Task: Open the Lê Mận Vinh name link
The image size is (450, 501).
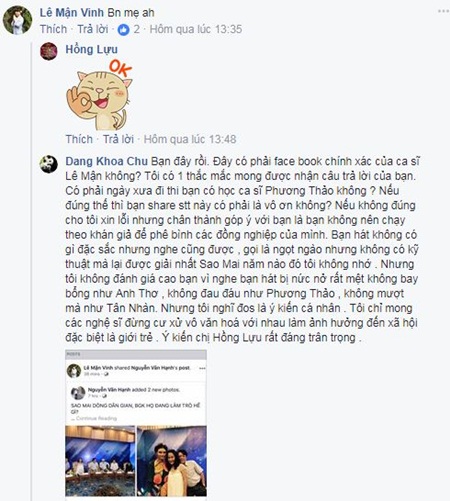Action: (72, 13)
